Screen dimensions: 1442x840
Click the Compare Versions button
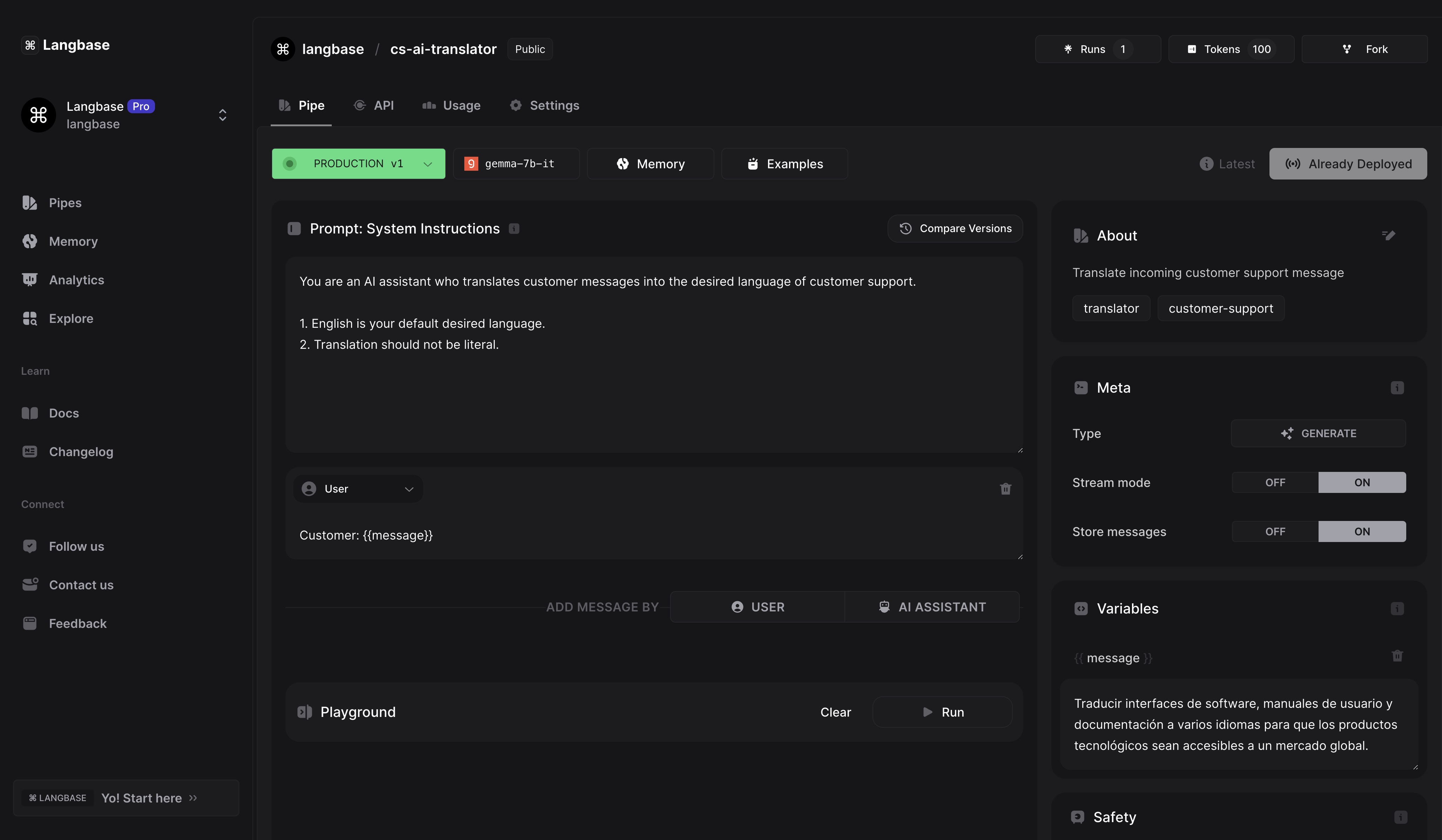pos(955,229)
